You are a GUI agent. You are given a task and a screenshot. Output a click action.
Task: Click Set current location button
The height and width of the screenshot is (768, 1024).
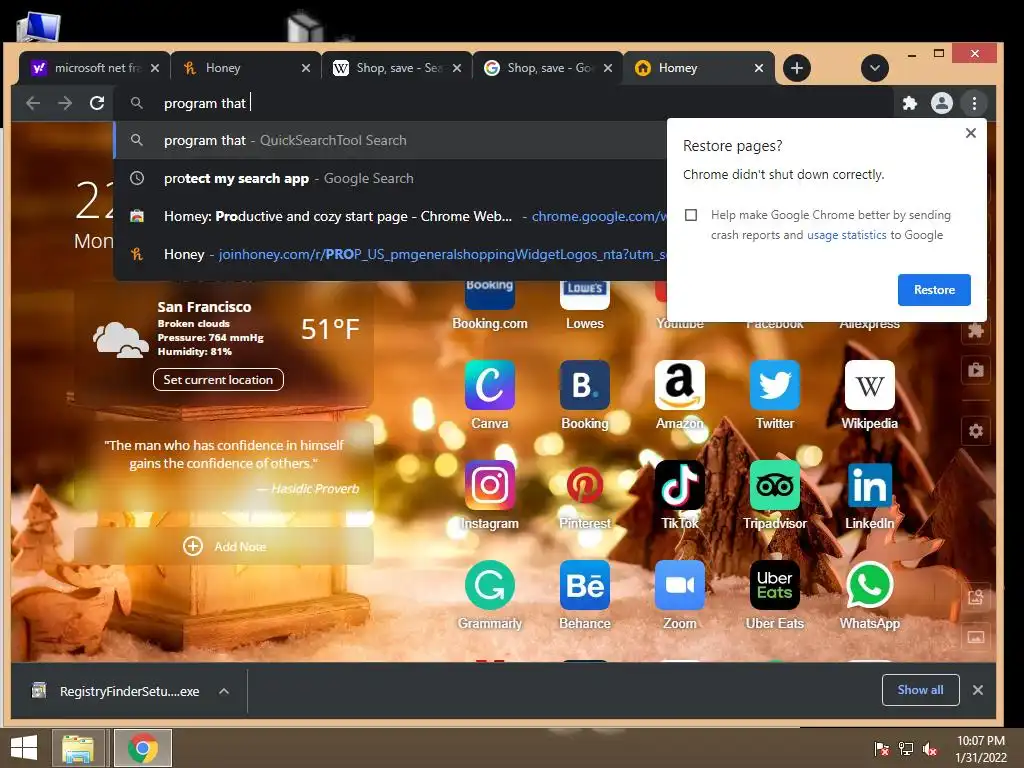pyautogui.click(x=218, y=379)
